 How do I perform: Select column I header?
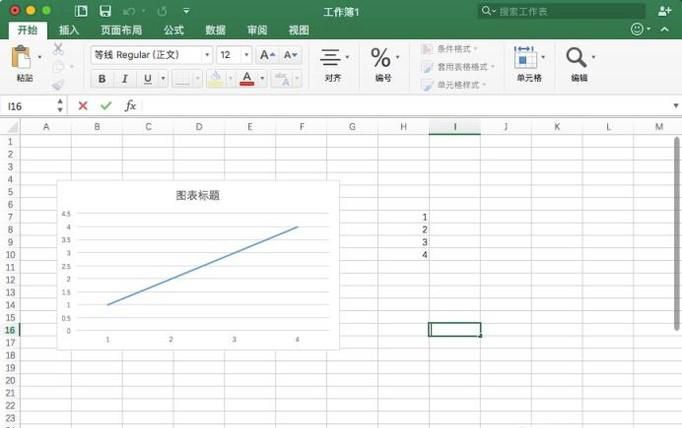(455, 127)
